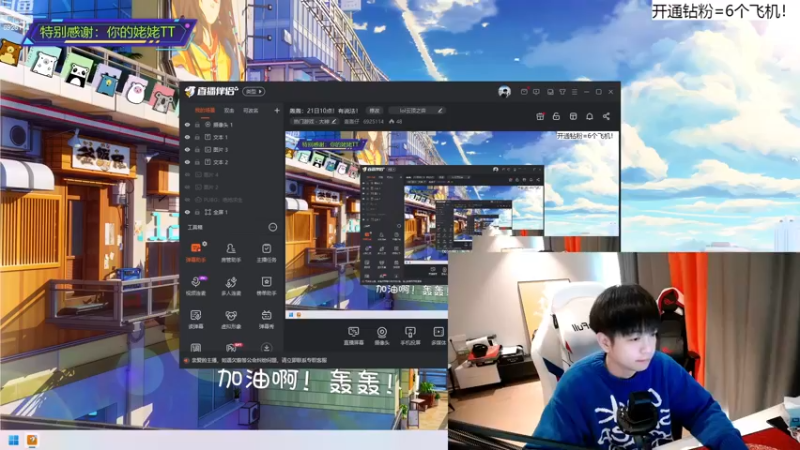Add a new scene with the plus icon

(277, 110)
